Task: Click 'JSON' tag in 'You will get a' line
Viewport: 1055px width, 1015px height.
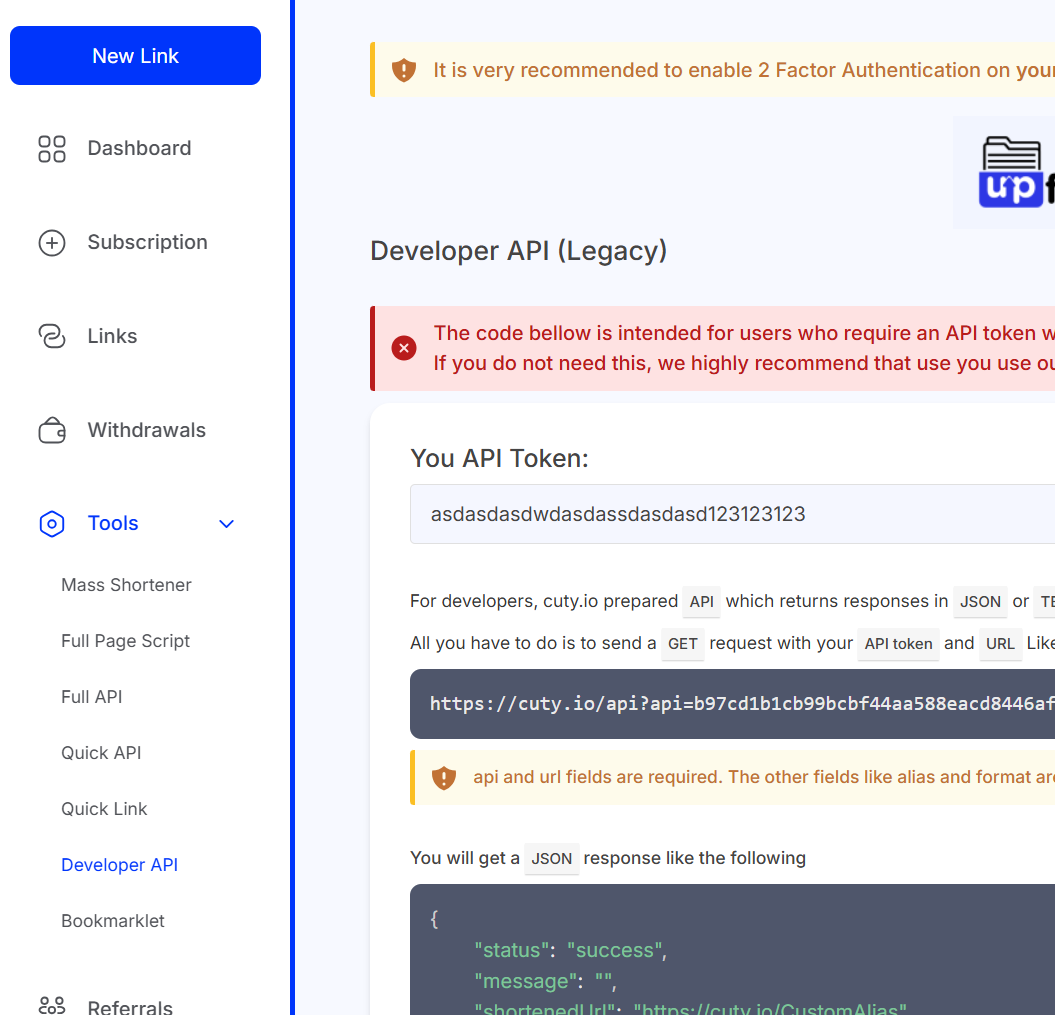Action: tap(552, 858)
